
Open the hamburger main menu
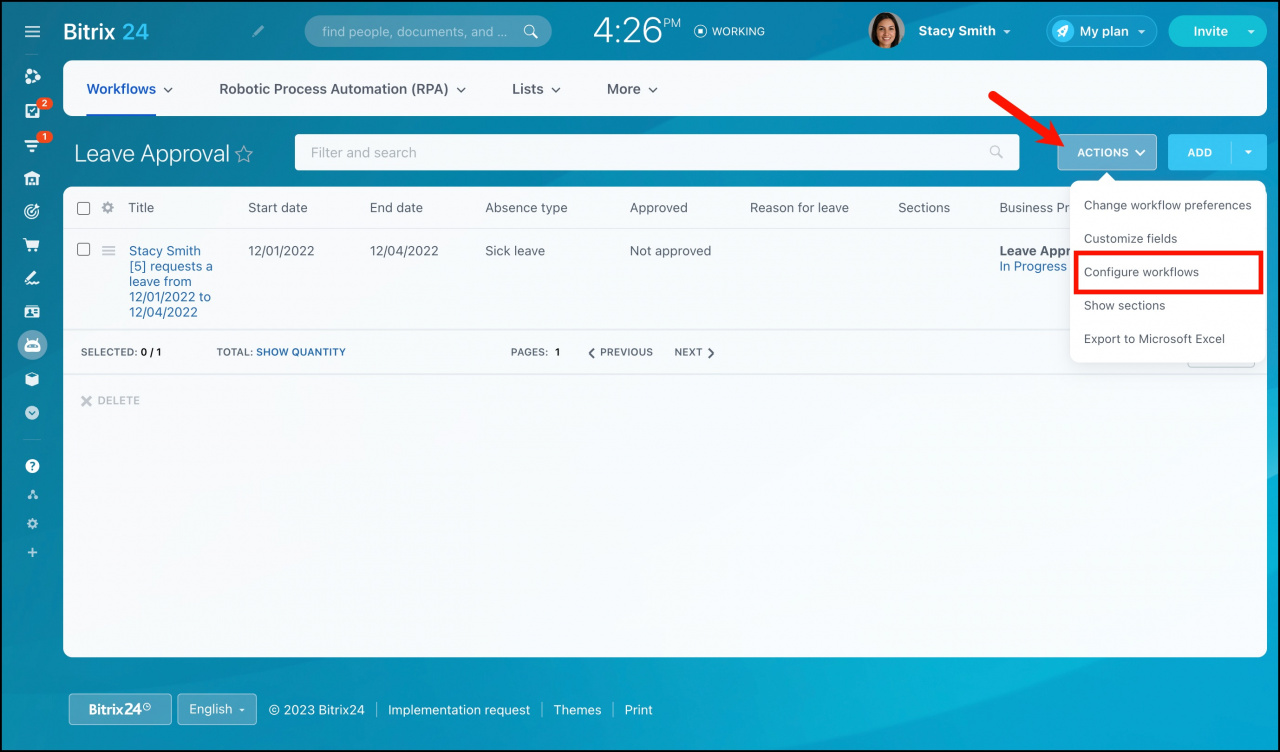tap(32, 32)
